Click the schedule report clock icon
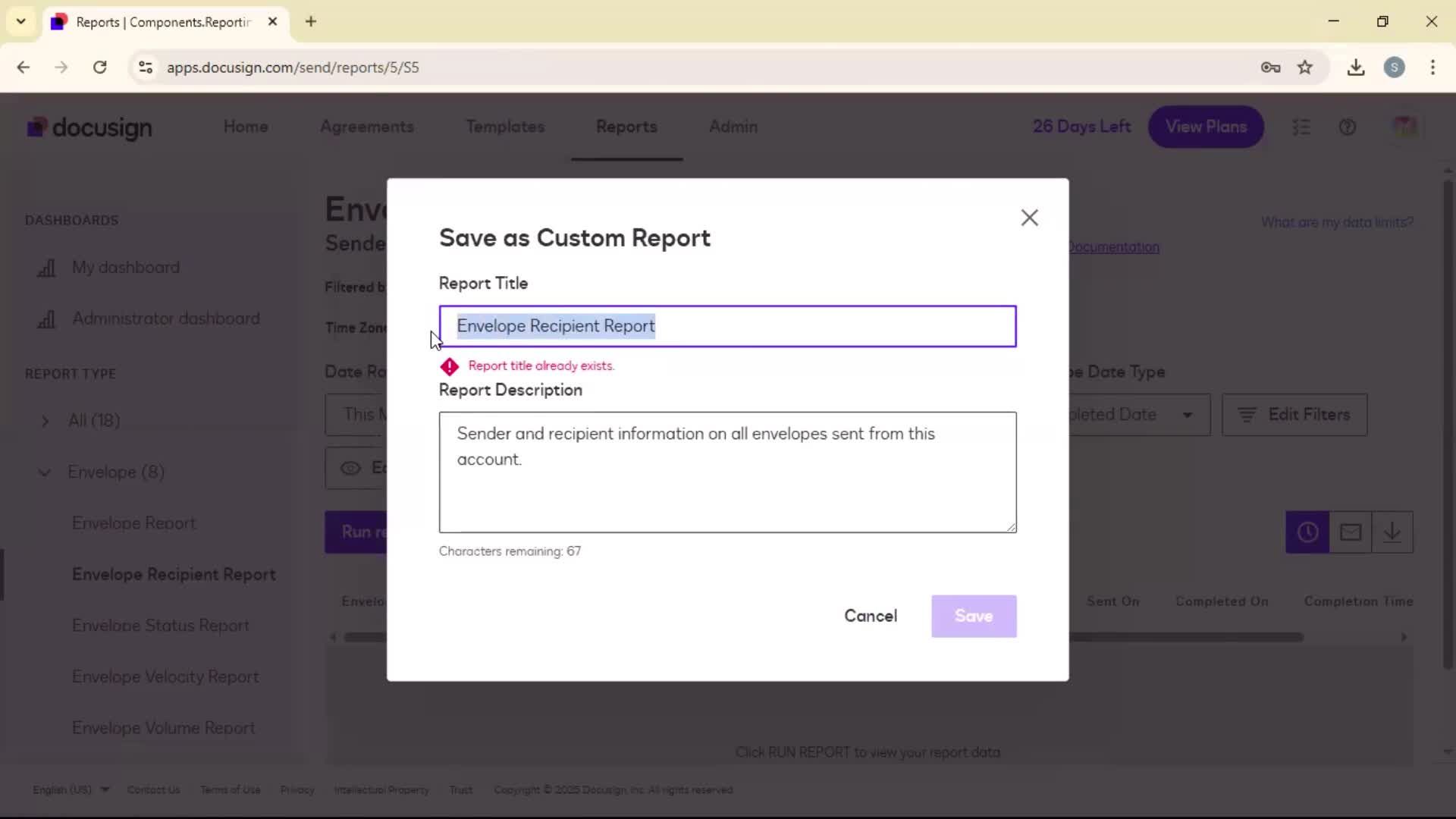 [1307, 532]
